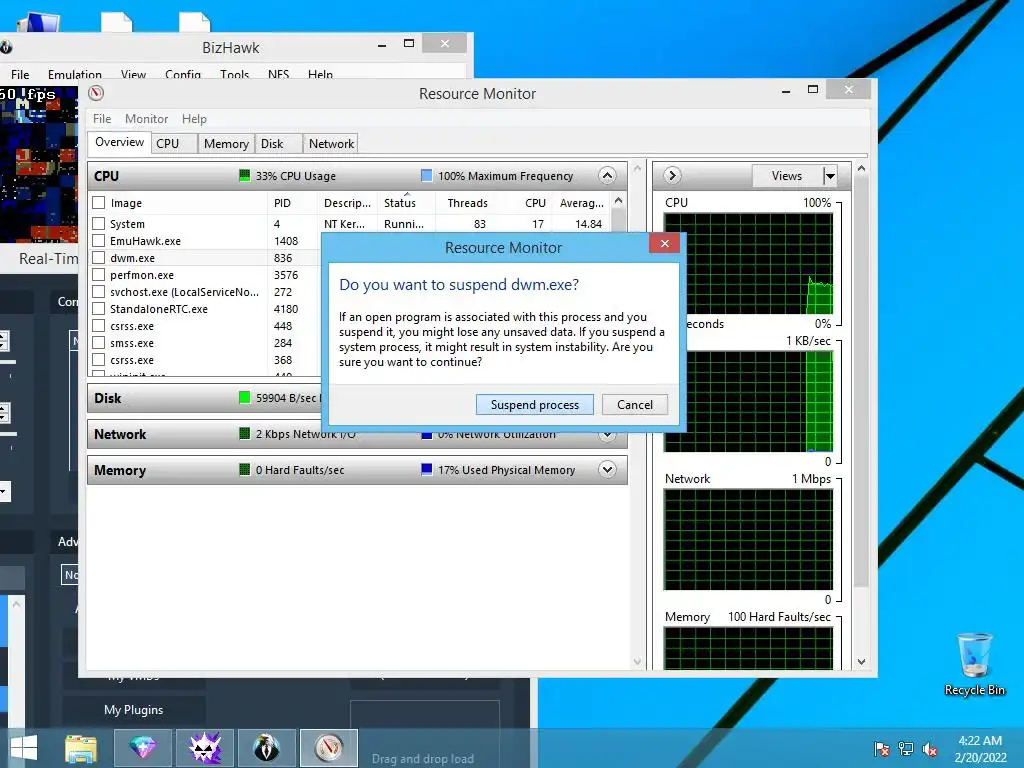Open the Network tab
Image resolution: width=1024 pixels, height=768 pixels.
(331, 144)
